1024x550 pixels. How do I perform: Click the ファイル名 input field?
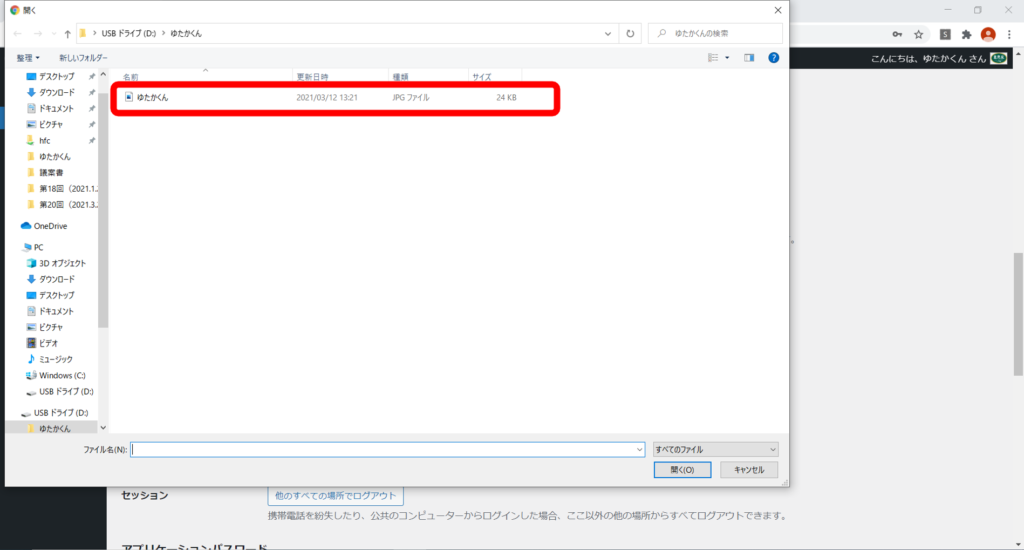387,450
